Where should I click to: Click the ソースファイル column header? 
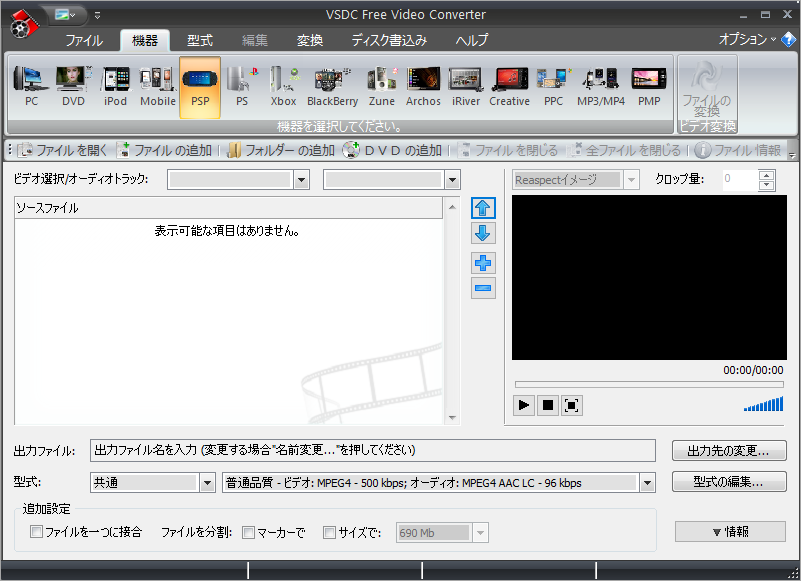point(228,208)
